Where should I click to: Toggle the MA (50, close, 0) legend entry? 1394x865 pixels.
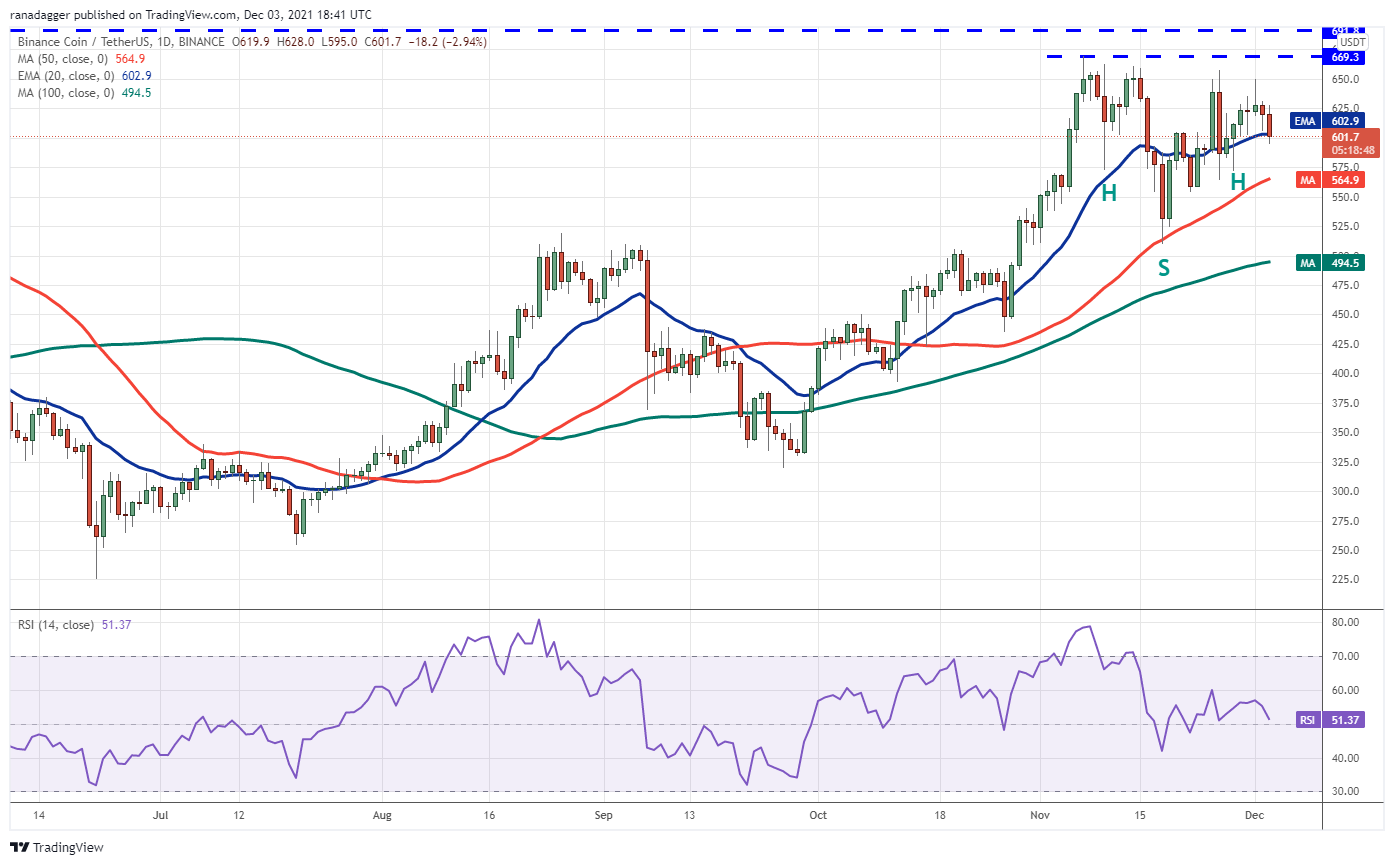(x=58, y=61)
